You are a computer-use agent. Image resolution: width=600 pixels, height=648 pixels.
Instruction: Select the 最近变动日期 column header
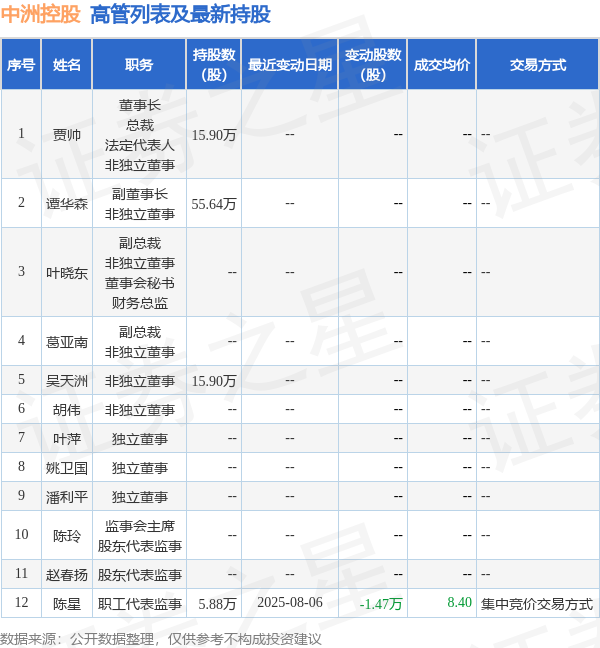pyautogui.click(x=290, y=65)
